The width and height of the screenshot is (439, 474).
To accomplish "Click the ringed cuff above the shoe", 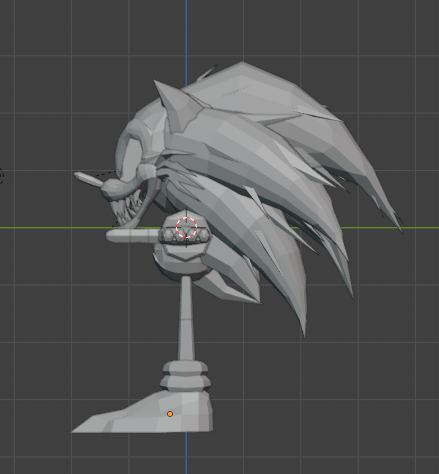I will pyautogui.click(x=186, y=376).
